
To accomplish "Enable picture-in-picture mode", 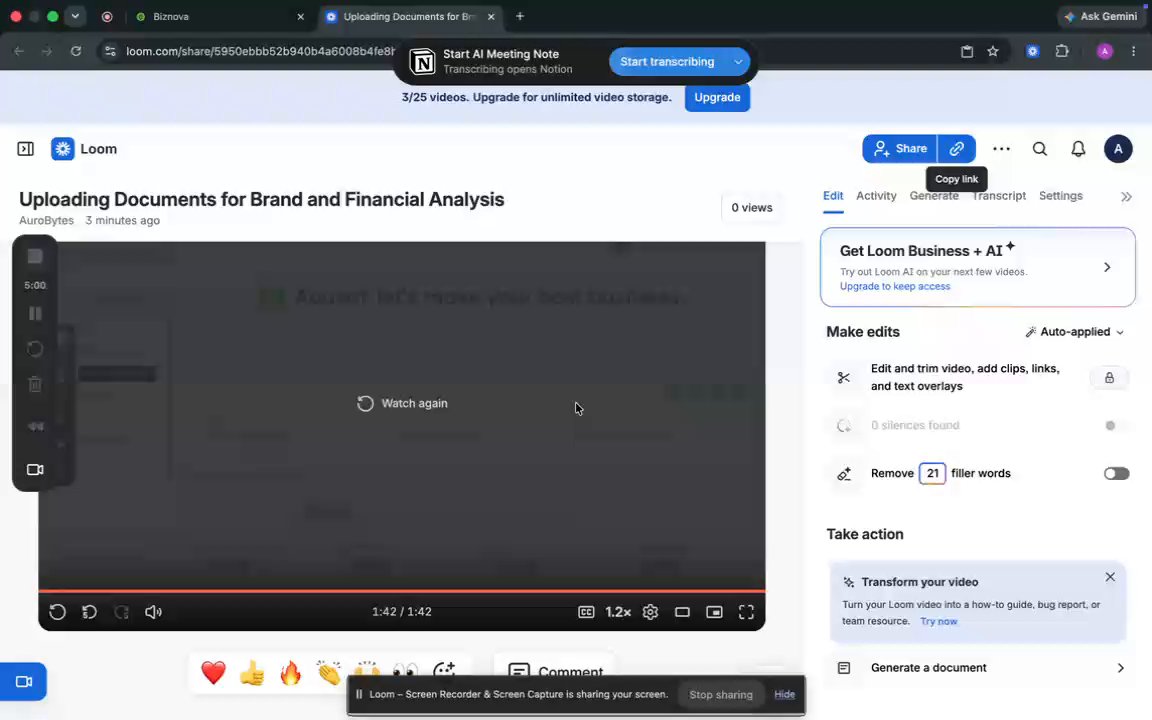I will click(x=714, y=612).
